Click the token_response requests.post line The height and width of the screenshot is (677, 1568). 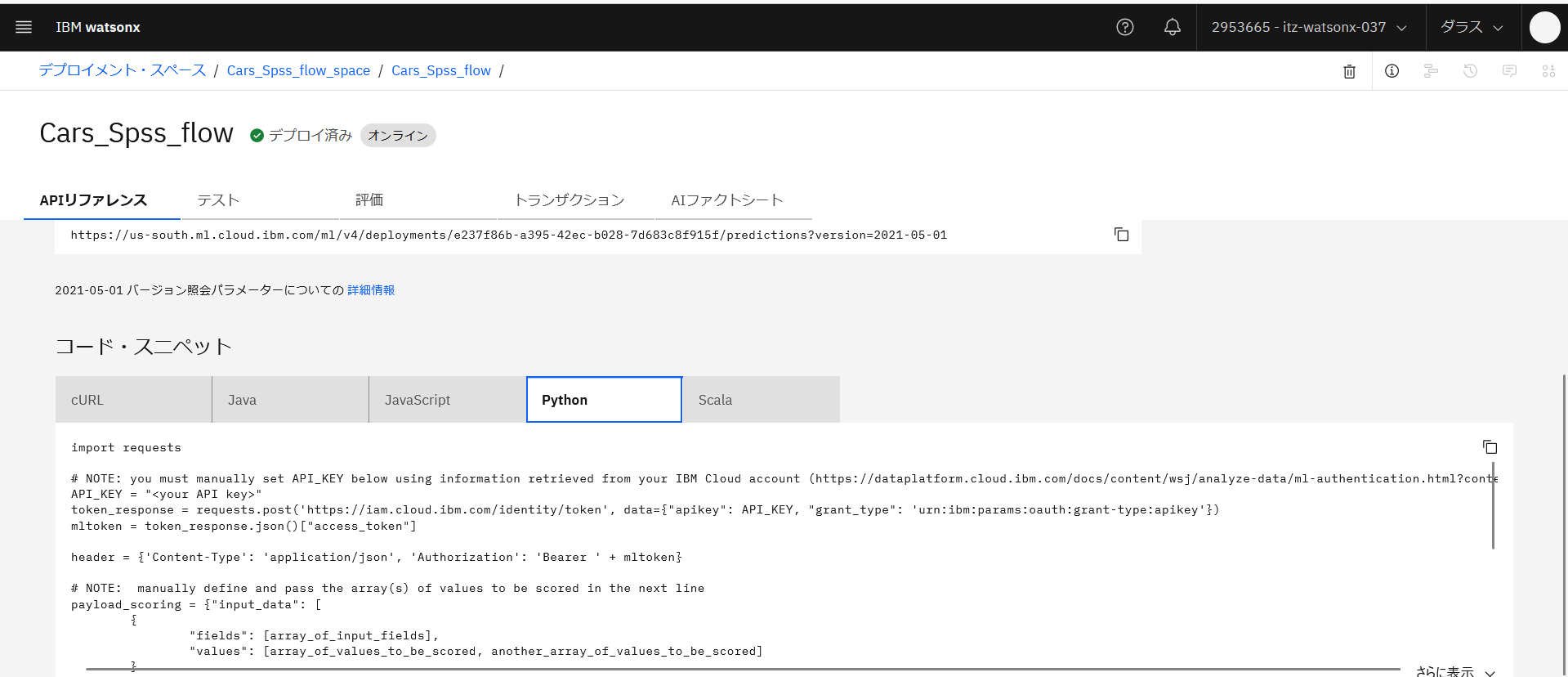645,509
